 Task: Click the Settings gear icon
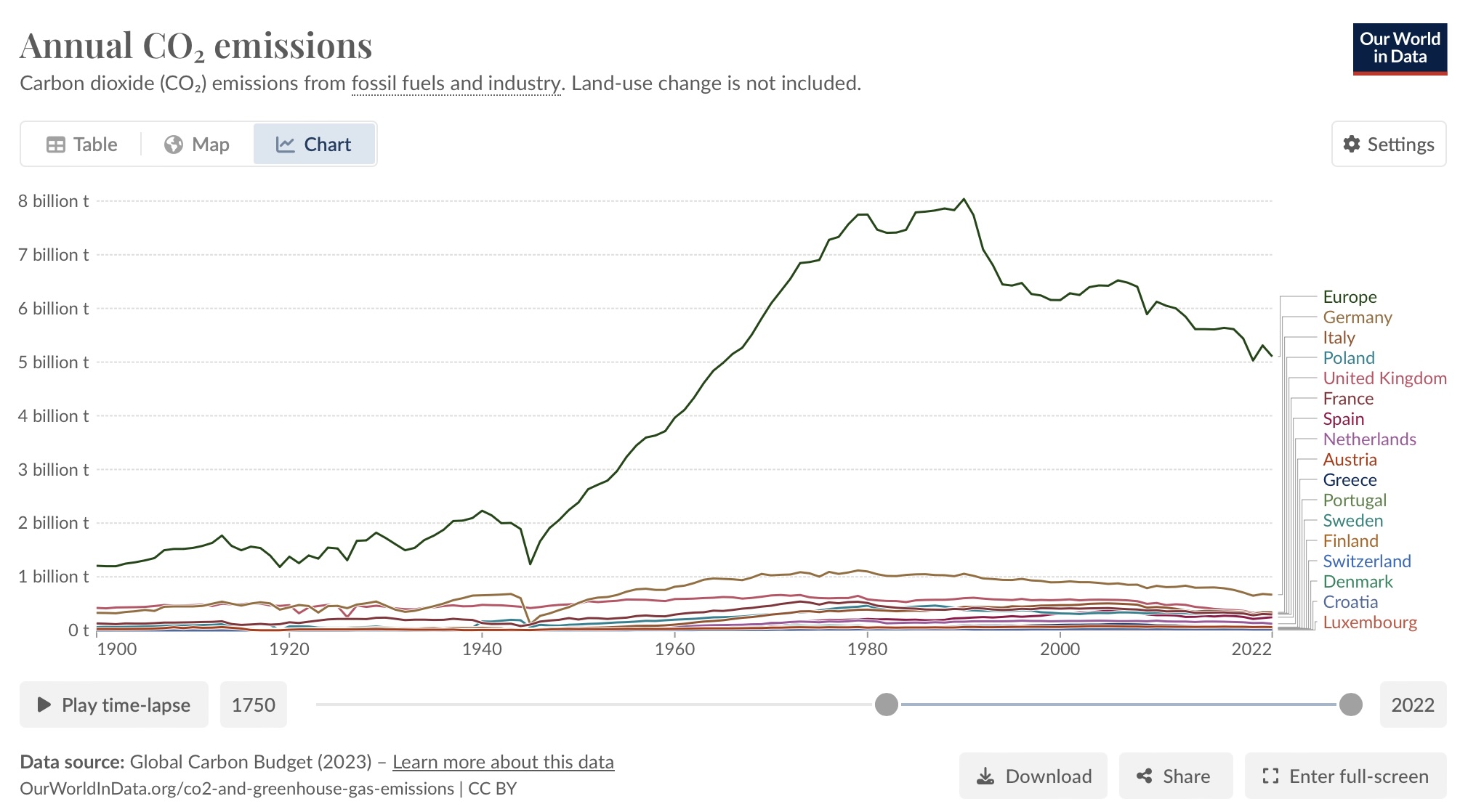click(x=1351, y=144)
